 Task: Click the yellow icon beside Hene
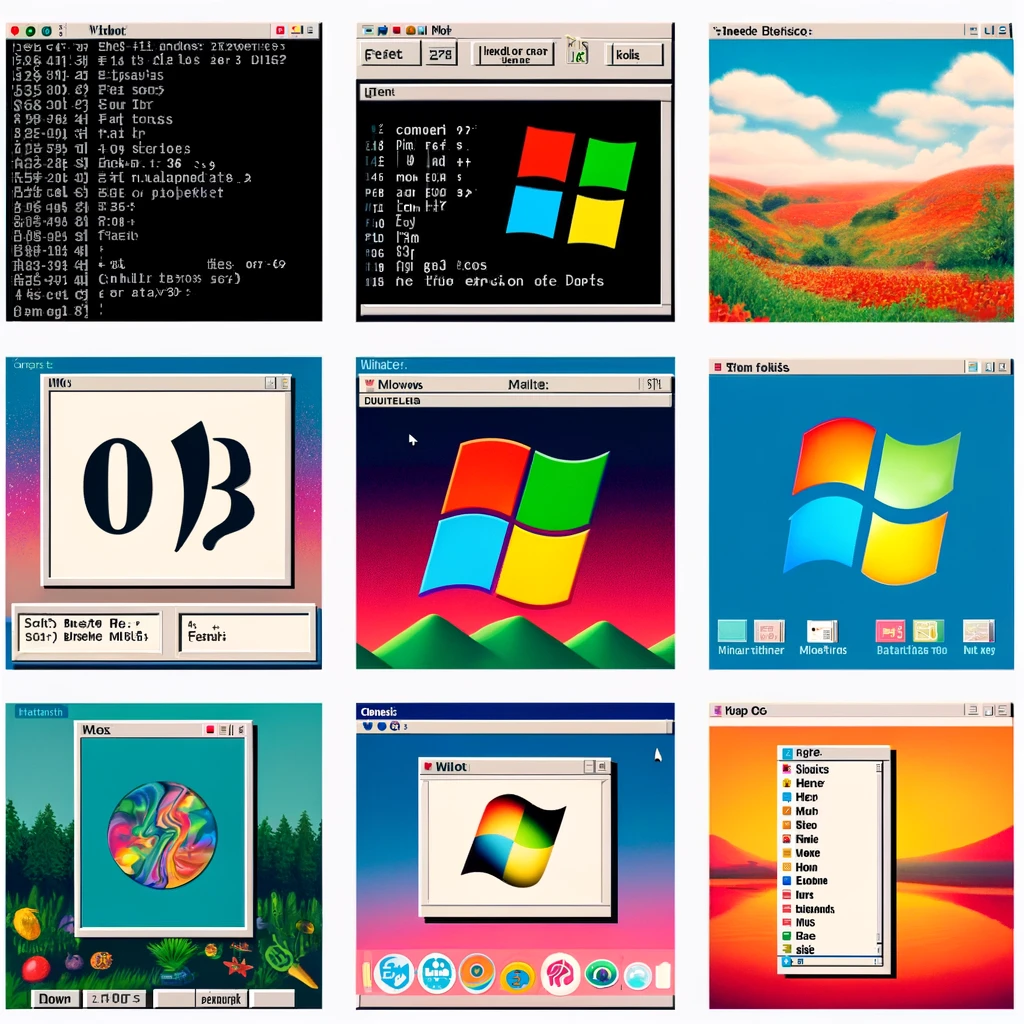(787, 783)
